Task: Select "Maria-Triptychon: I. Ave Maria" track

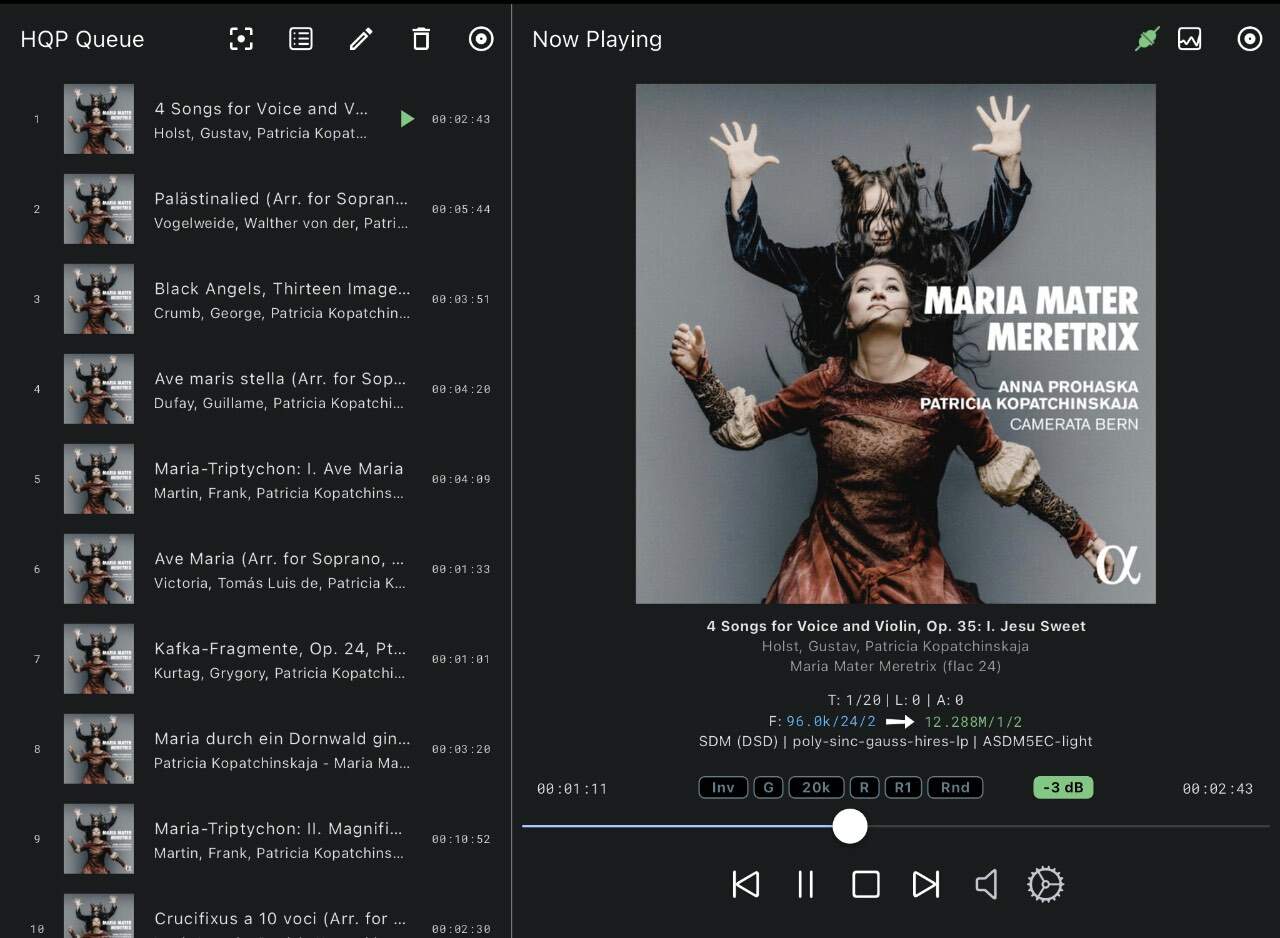Action: pyautogui.click(x=279, y=469)
